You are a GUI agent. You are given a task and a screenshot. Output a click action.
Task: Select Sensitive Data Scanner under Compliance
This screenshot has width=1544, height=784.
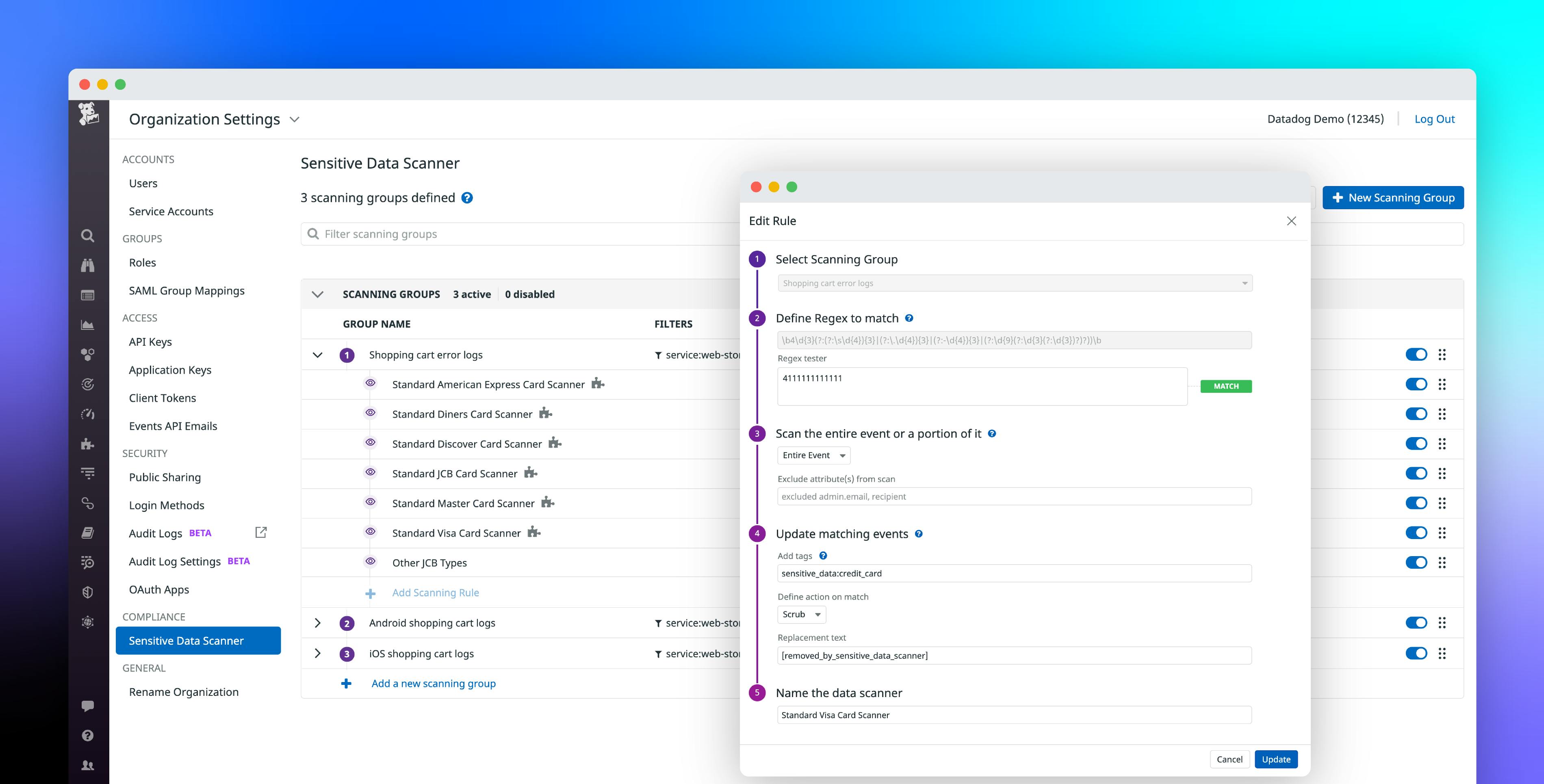[x=186, y=640]
